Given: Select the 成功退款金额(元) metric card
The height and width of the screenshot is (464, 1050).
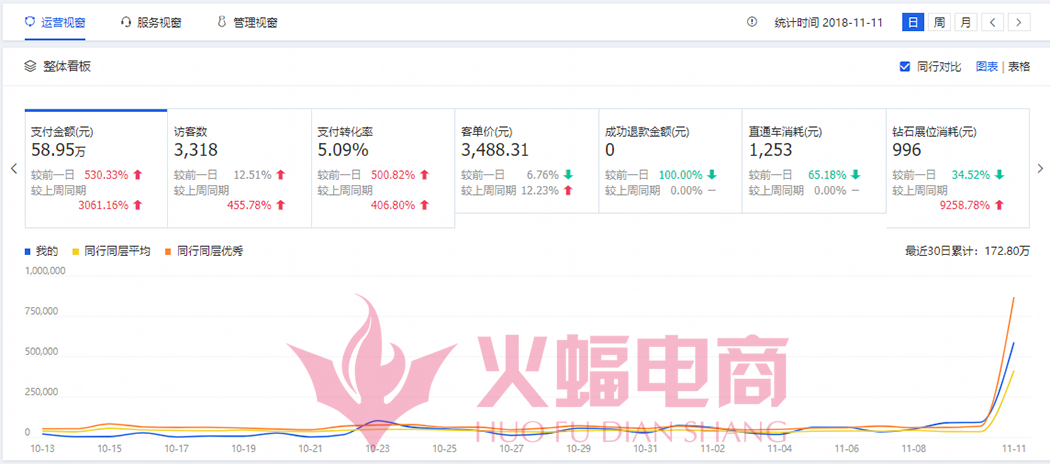Looking at the screenshot, I should point(670,161).
